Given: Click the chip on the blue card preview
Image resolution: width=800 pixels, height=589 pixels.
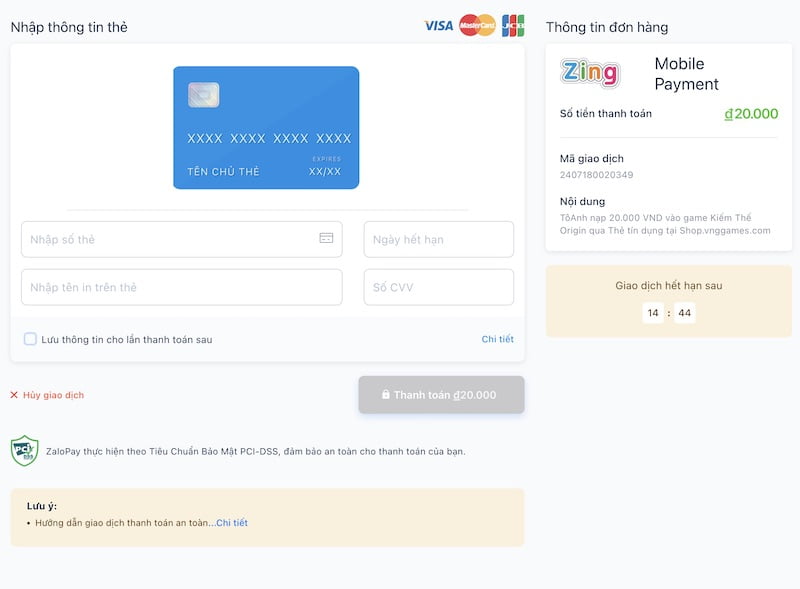Looking at the screenshot, I should 203,95.
